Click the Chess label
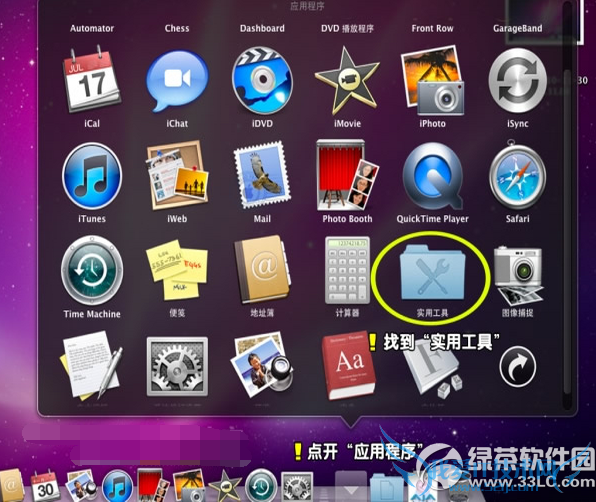Image resolution: width=596 pixels, height=502 pixels. coord(177,28)
